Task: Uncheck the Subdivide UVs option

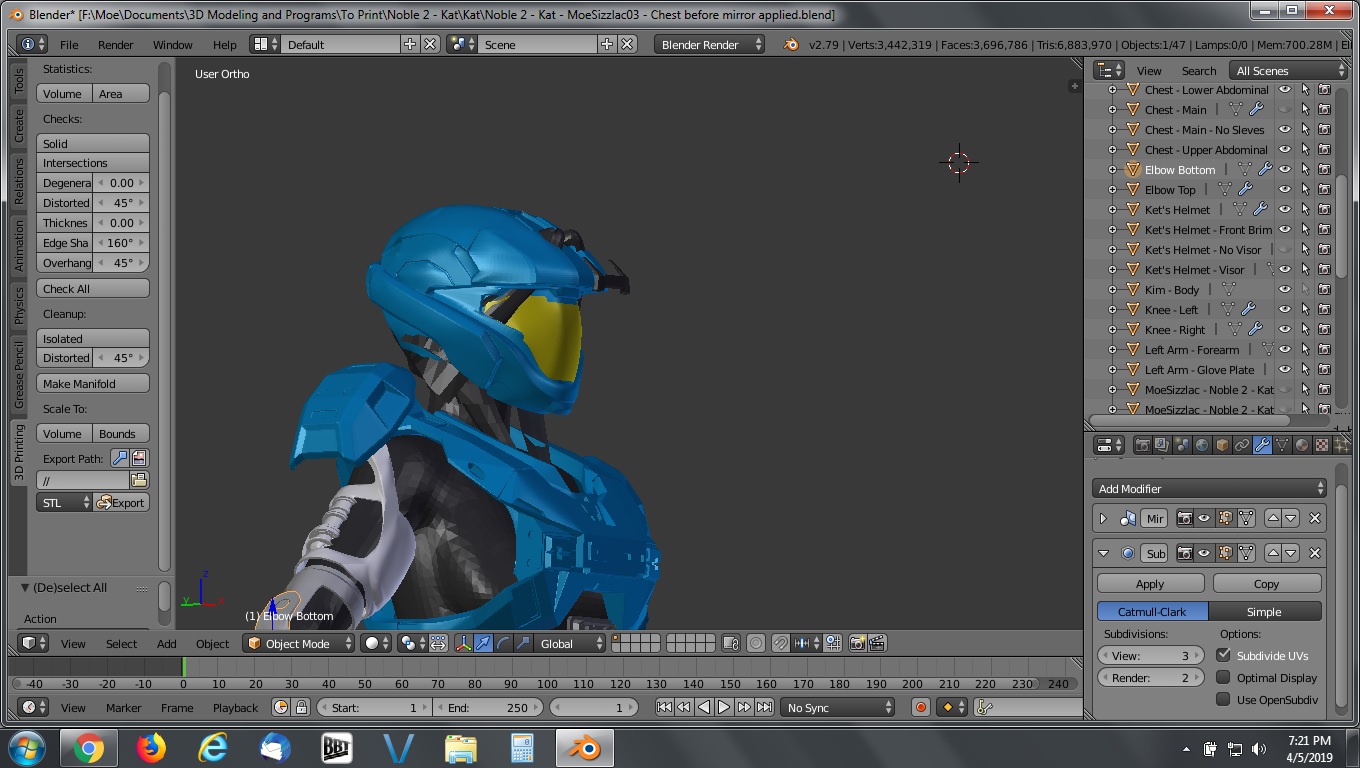Action: 1223,655
